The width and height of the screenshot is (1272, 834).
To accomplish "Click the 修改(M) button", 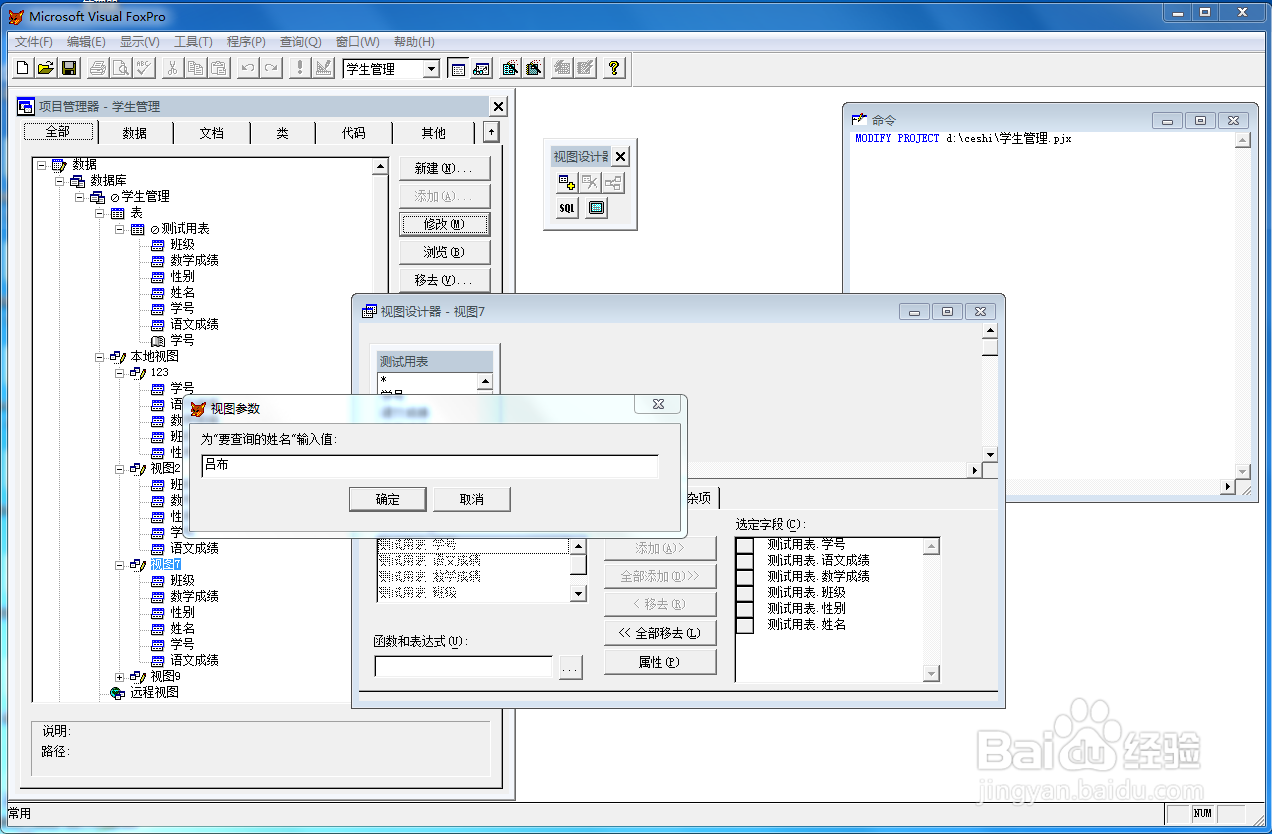I will [444, 223].
